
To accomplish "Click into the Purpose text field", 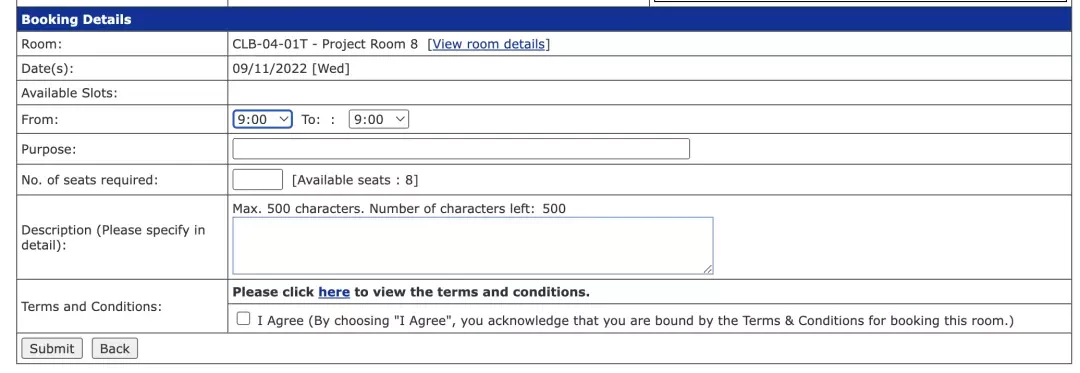I will [461, 149].
